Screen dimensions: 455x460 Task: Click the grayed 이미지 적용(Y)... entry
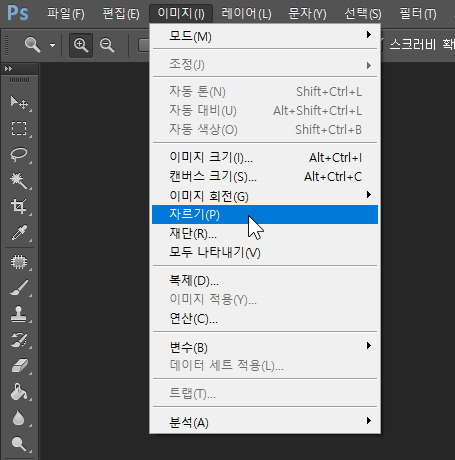[x=265, y=299]
